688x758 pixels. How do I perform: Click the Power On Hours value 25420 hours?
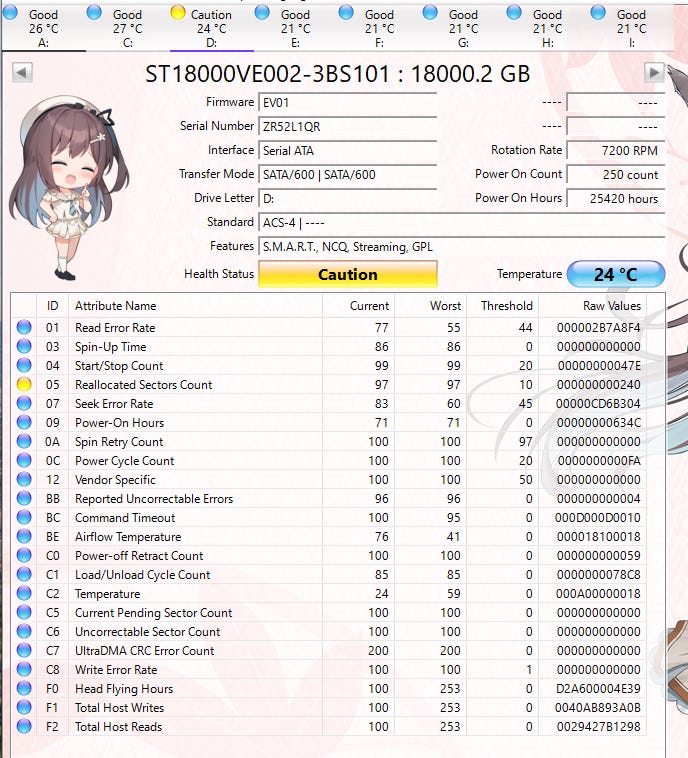coord(615,199)
